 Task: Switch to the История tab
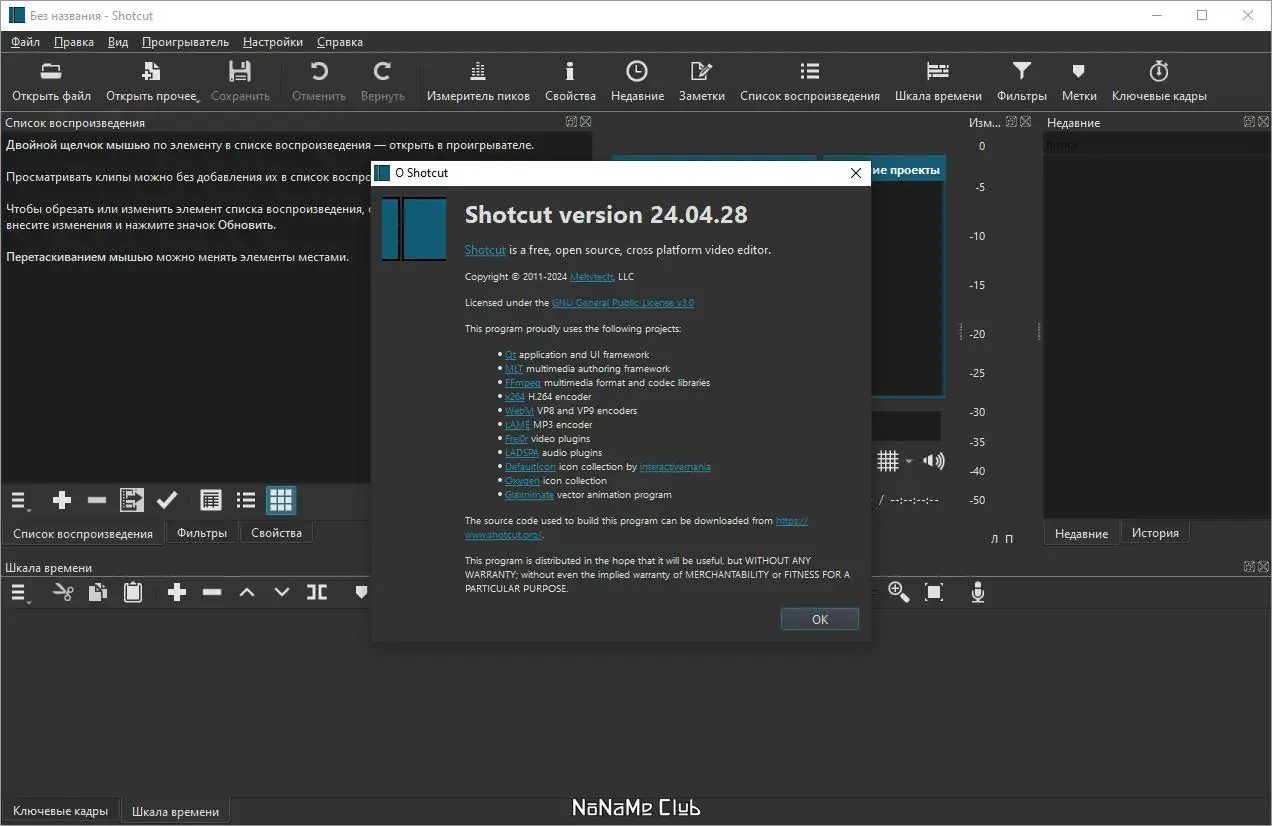pos(1155,533)
